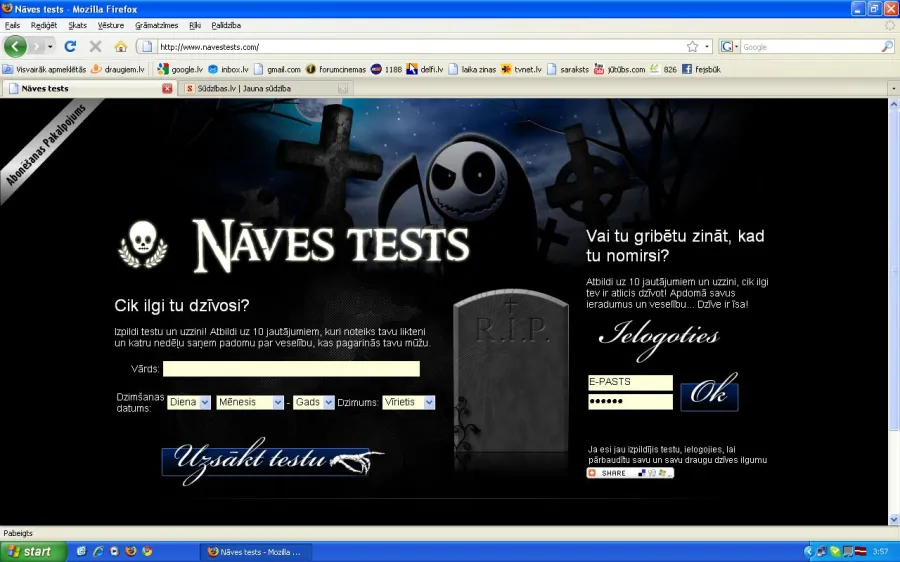Image resolution: width=900 pixels, height=562 pixels.
Task: Click the Google search box
Action: point(810,47)
